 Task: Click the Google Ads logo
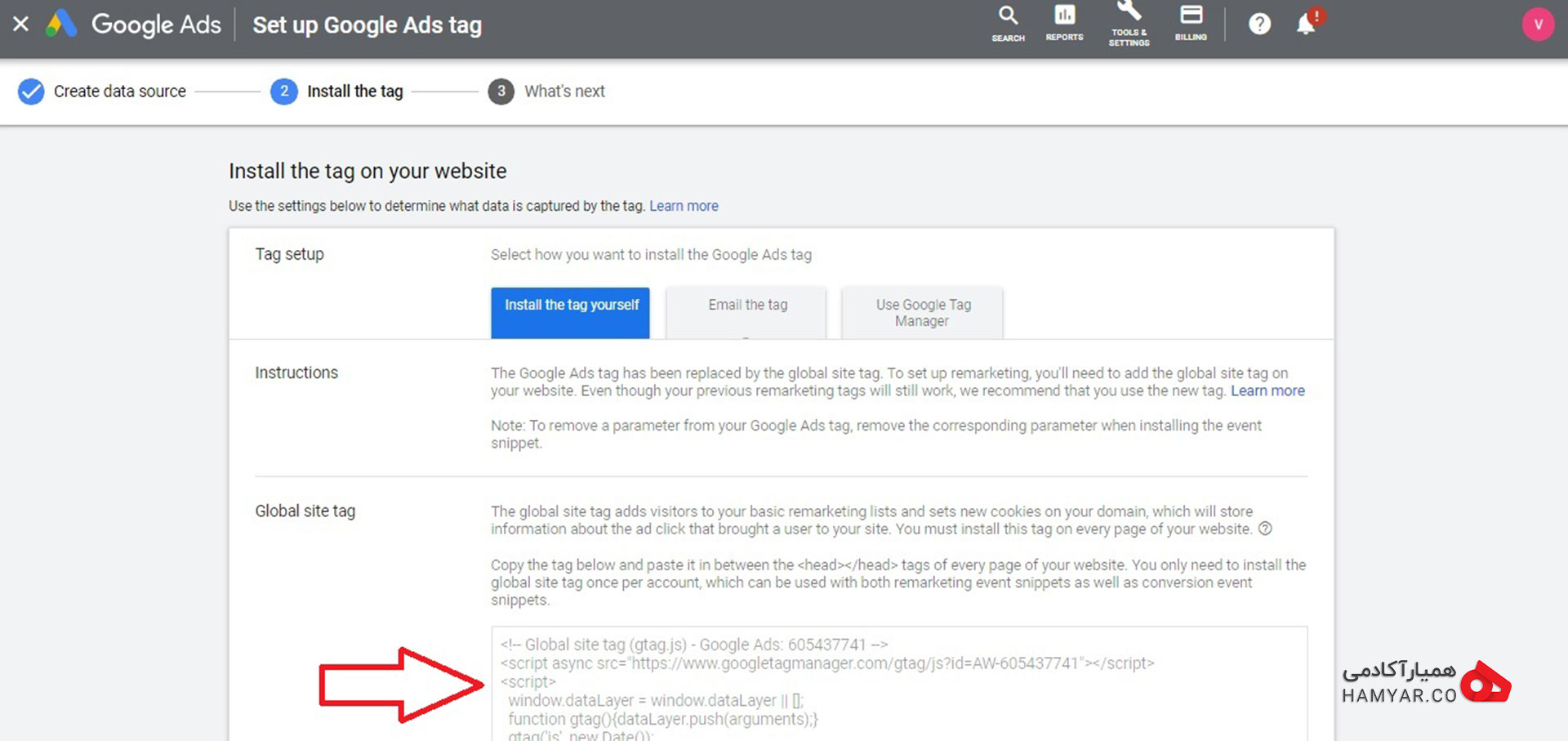133,25
